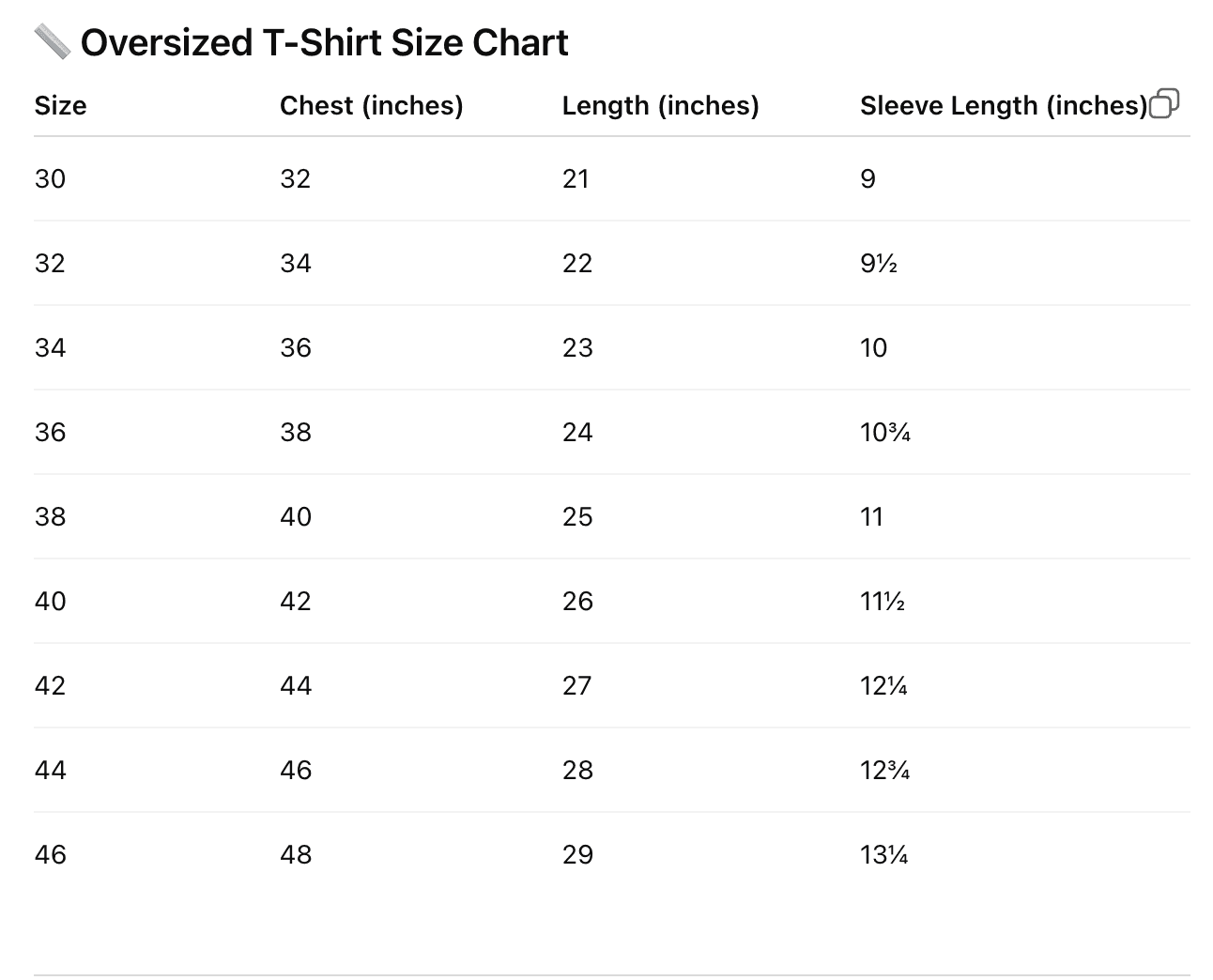Screen dimensions: 1213x980
Task: Click the copy table icon
Action: tap(1164, 103)
